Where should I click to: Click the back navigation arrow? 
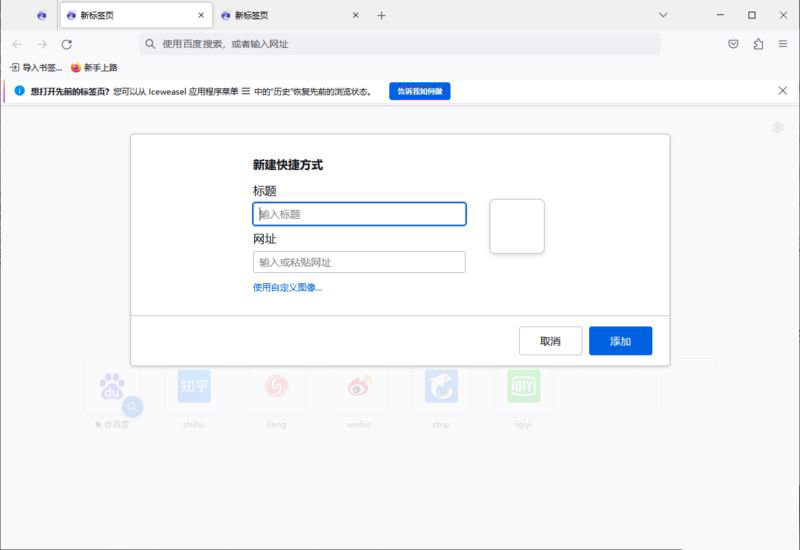(17, 44)
